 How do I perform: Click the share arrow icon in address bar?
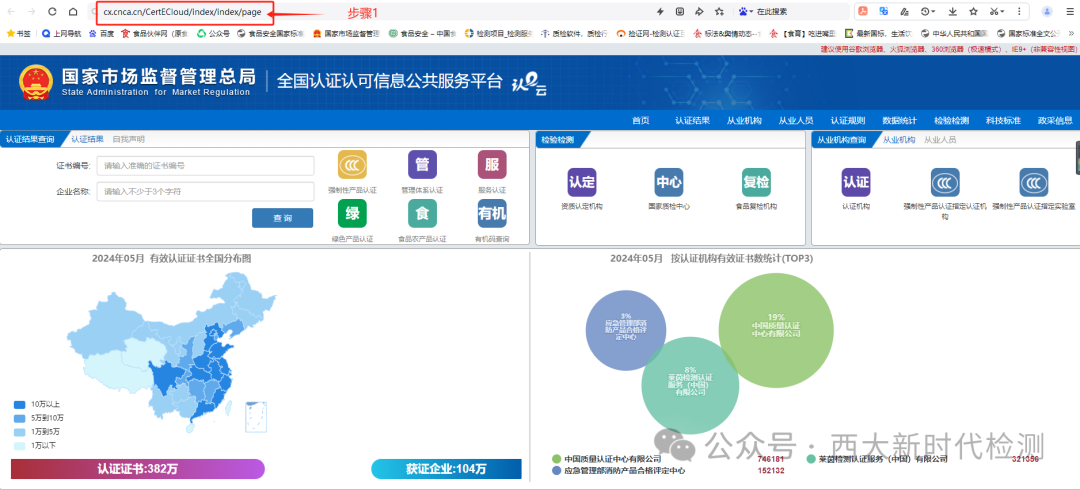(x=699, y=12)
